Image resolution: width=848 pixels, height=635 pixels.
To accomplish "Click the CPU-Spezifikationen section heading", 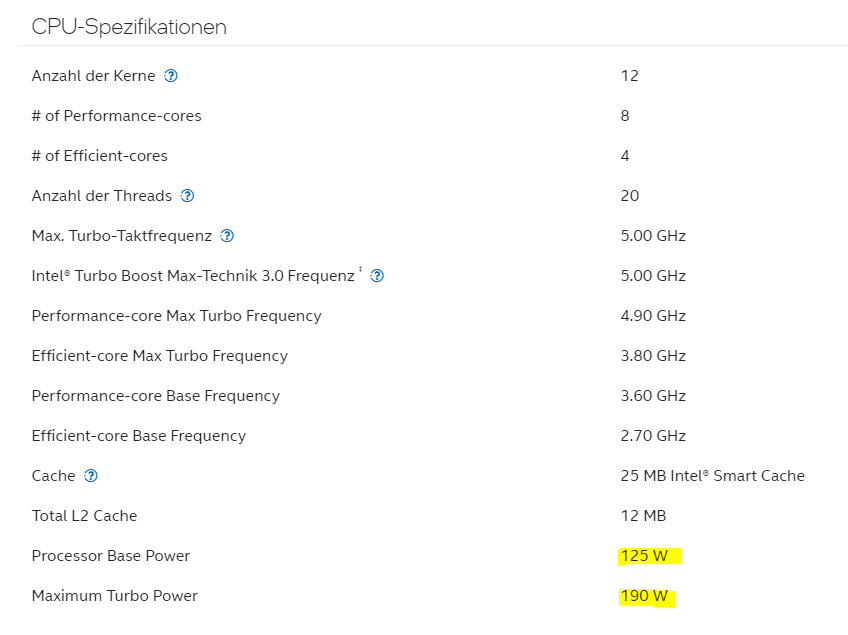I will [129, 27].
